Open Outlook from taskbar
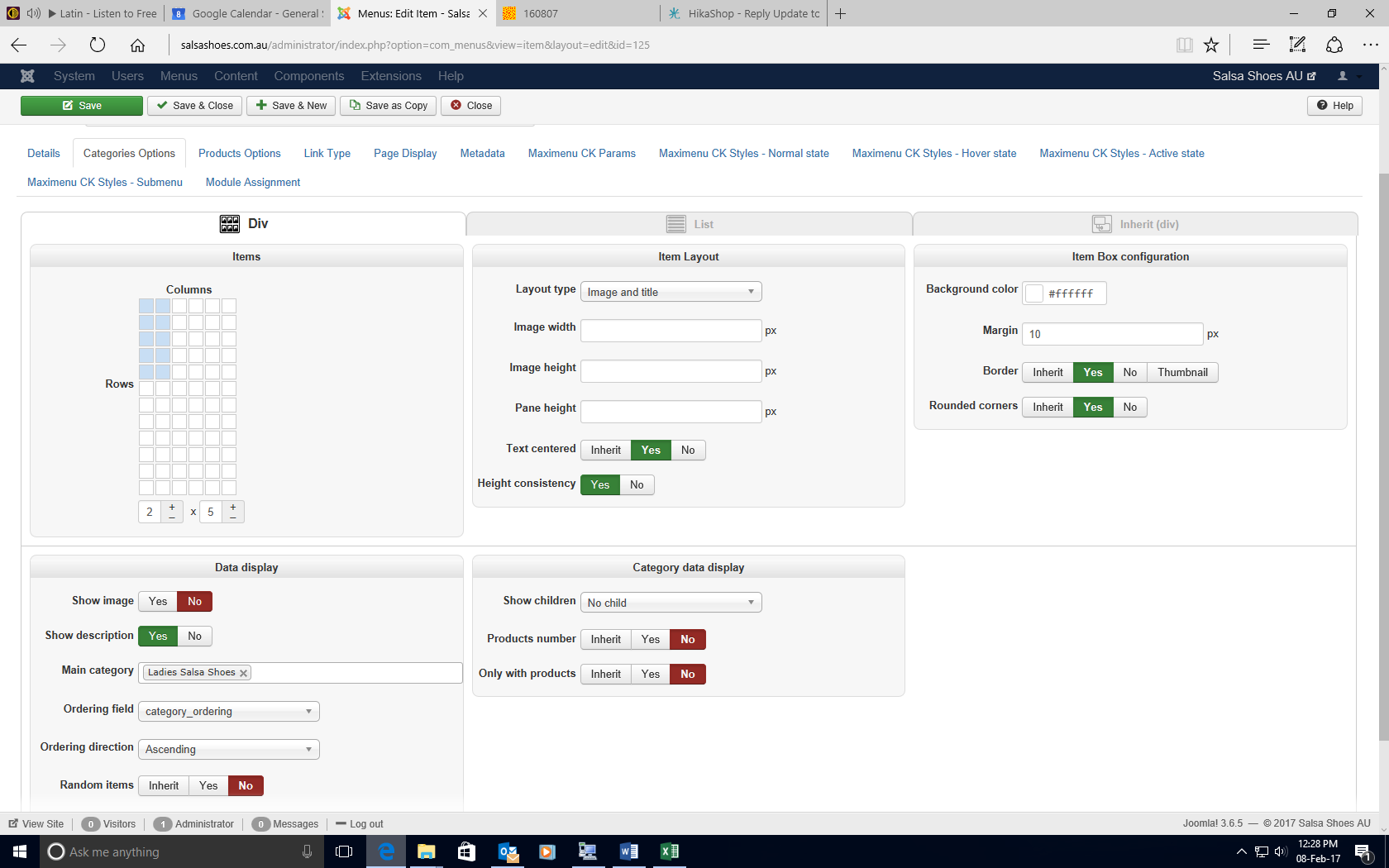Image resolution: width=1389 pixels, height=868 pixels. (507, 851)
